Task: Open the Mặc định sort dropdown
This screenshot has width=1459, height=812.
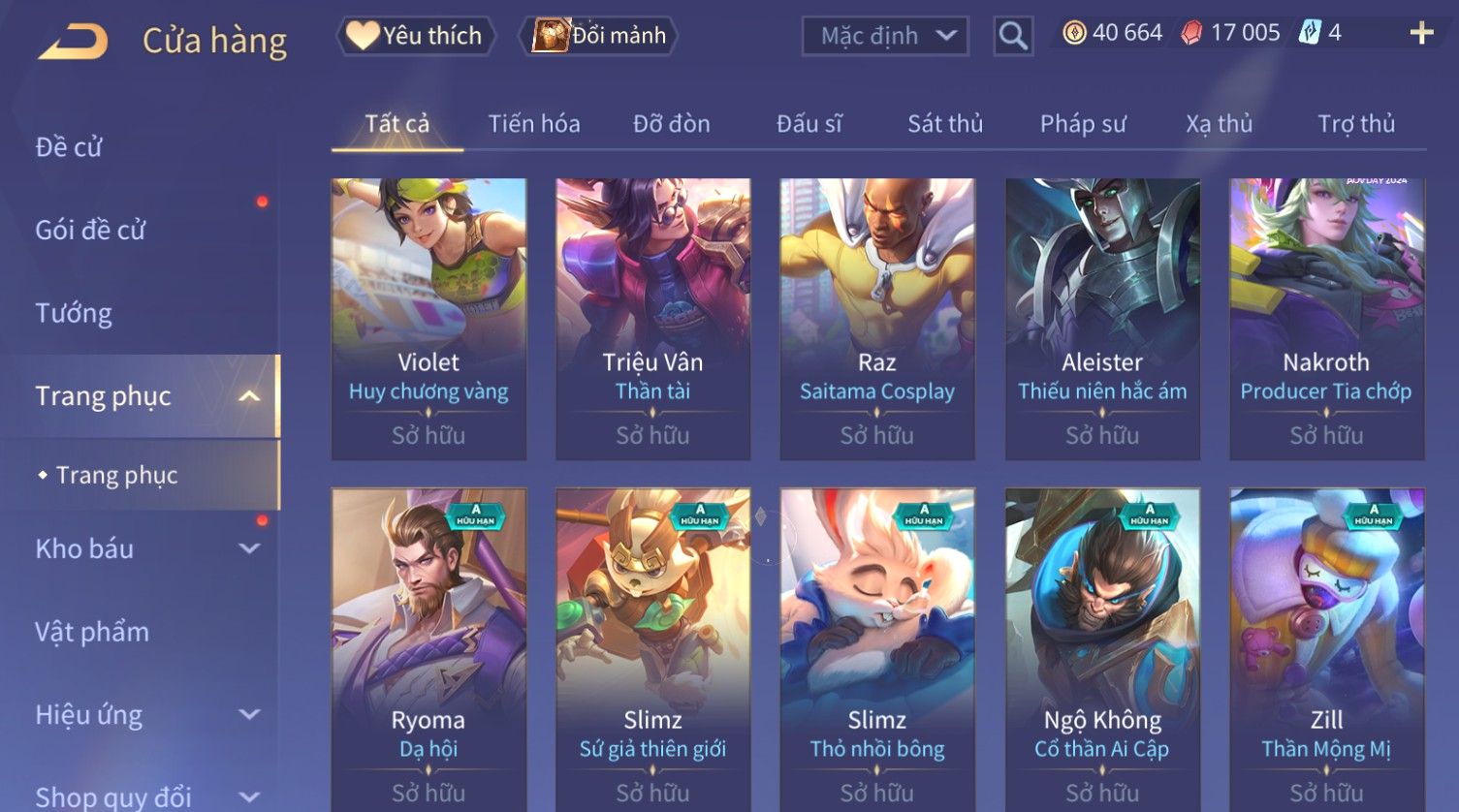Action: [x=885, y=36]
